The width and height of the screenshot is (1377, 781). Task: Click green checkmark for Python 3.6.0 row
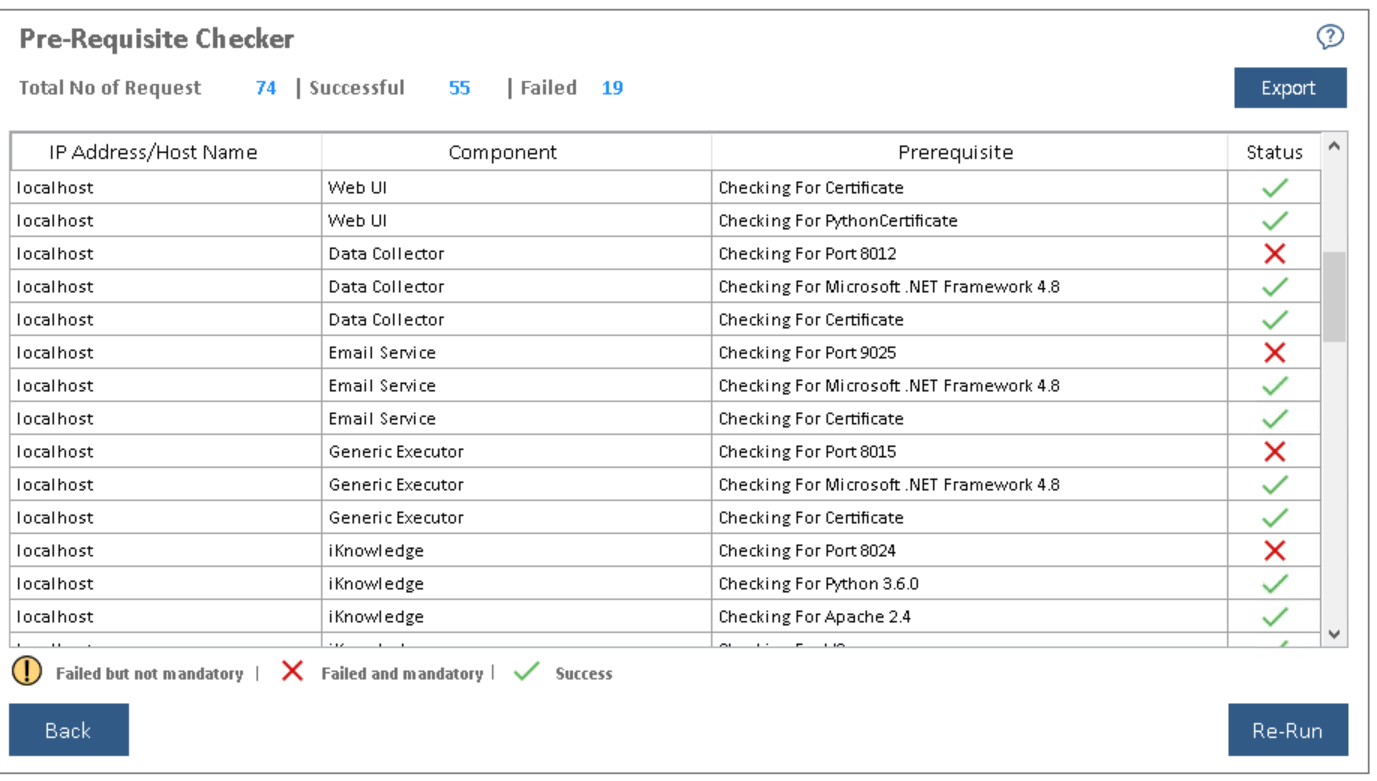(1274, 584)
